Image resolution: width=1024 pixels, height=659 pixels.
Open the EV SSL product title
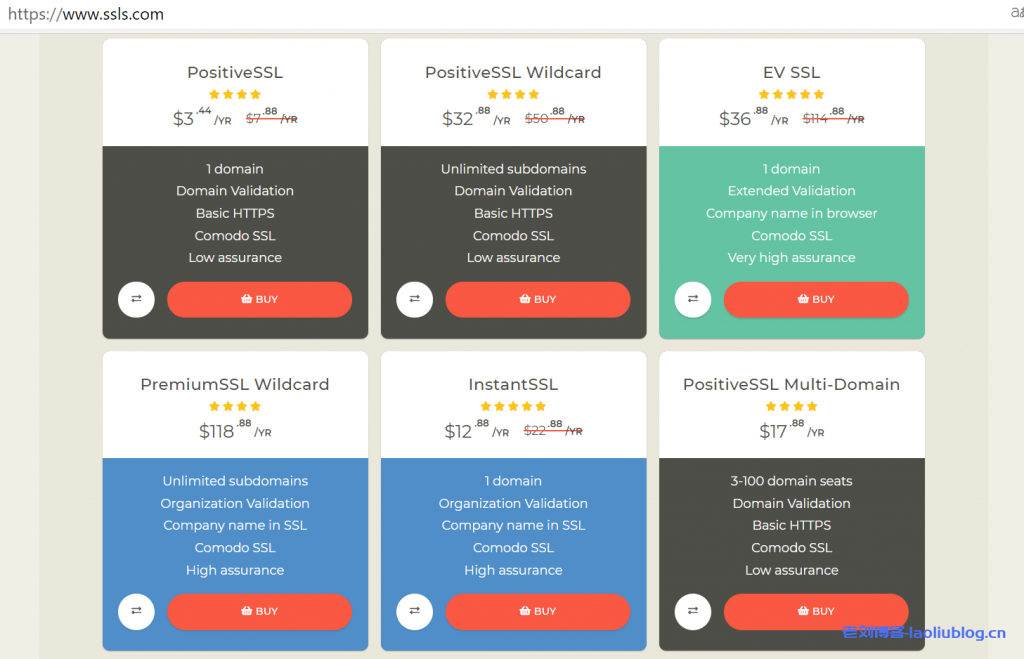pos(791,72)
